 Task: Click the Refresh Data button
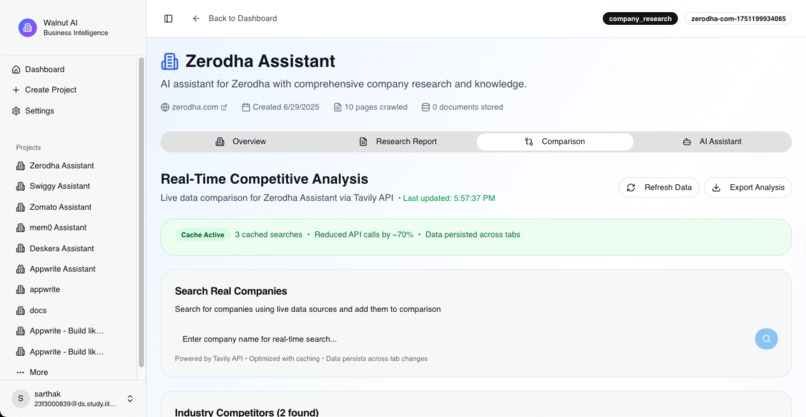click(659, 188)
